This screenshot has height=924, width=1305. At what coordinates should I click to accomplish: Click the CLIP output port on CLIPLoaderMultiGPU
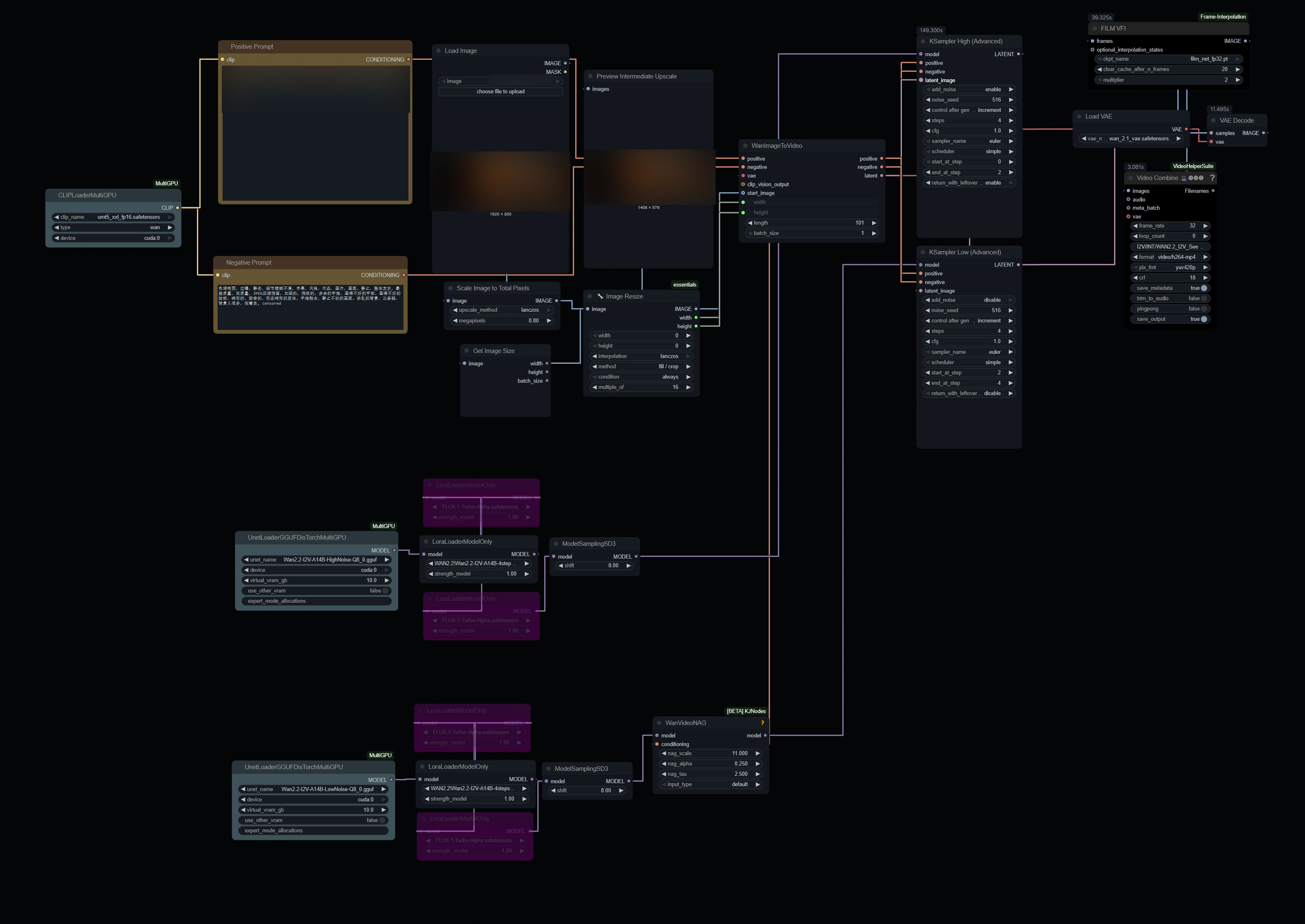pos(178,208)
